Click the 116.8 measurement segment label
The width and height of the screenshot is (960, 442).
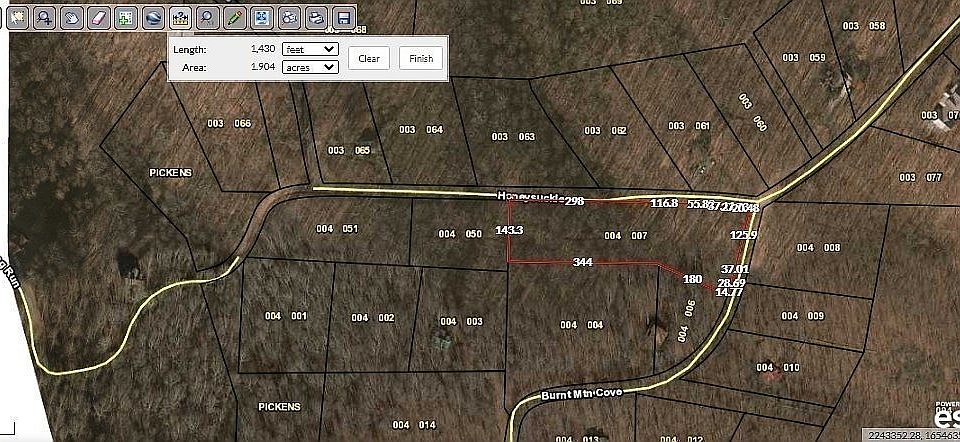click(664, 203)
